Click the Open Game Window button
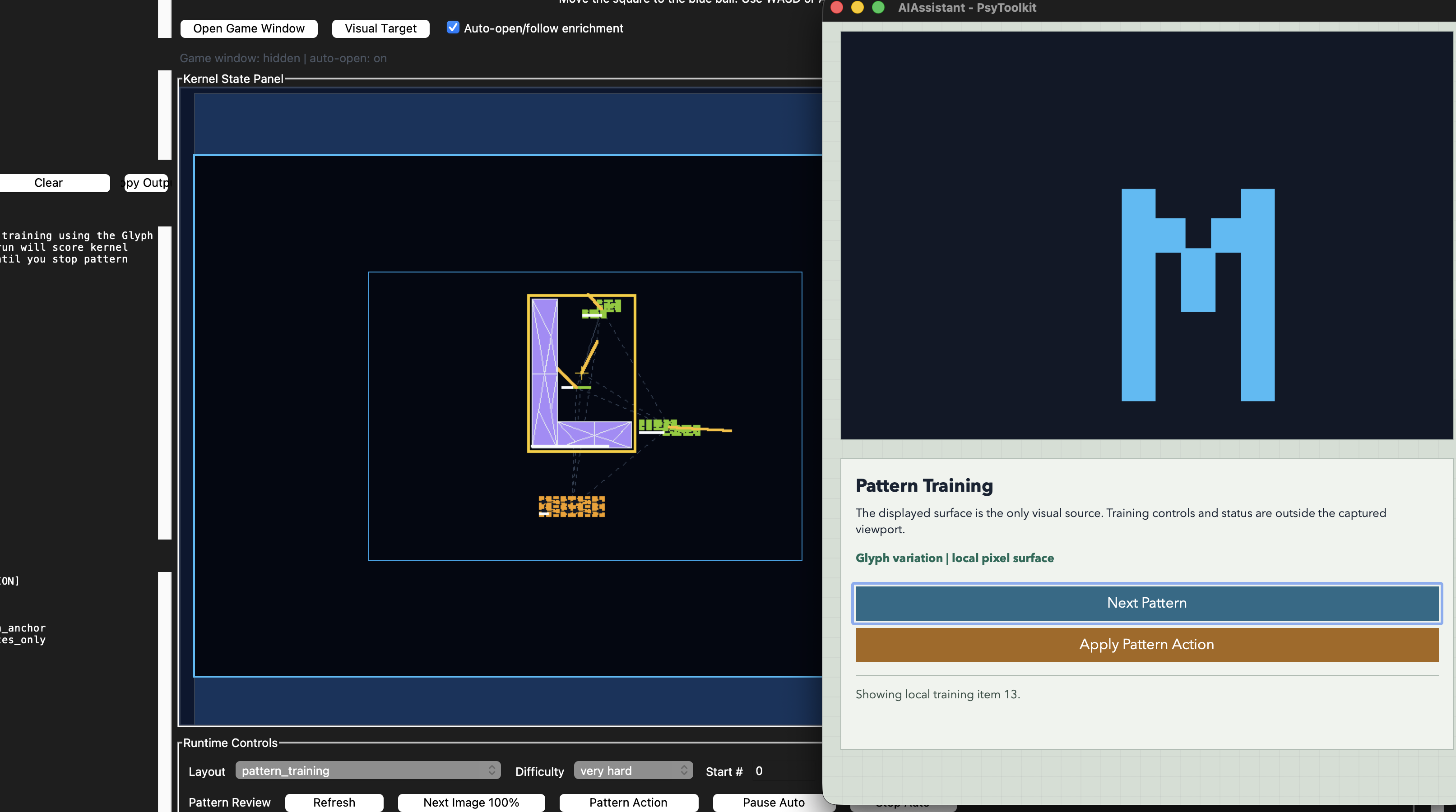 coord(249,28)
